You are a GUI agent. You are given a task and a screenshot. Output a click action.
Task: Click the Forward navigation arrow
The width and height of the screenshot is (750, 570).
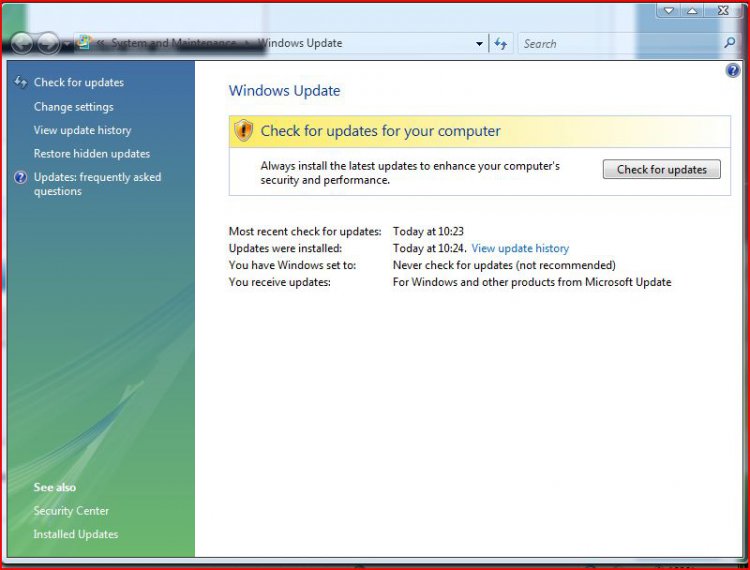[x=48, y=44]
